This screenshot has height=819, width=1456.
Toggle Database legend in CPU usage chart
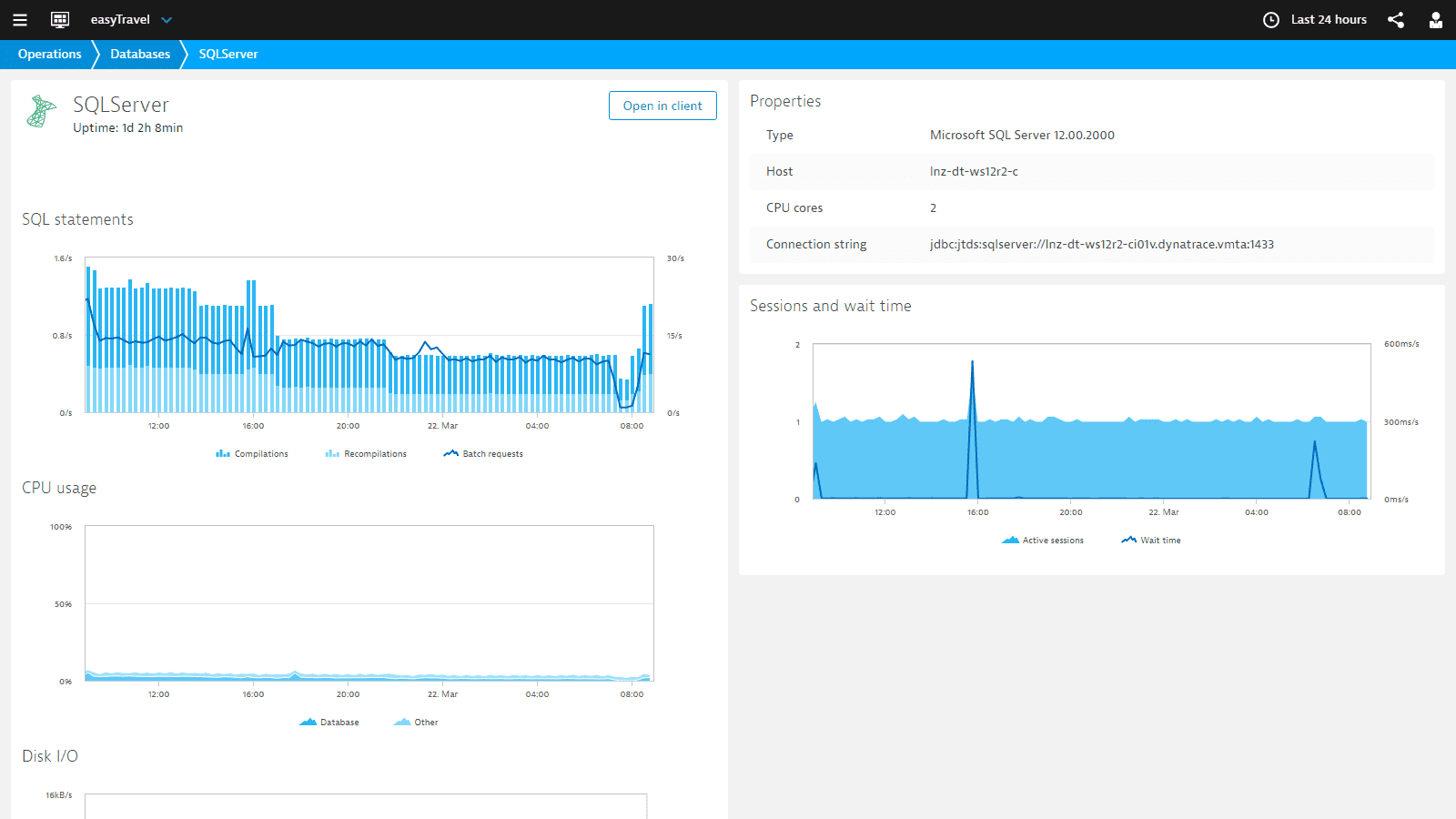click(x=329, y=722)
